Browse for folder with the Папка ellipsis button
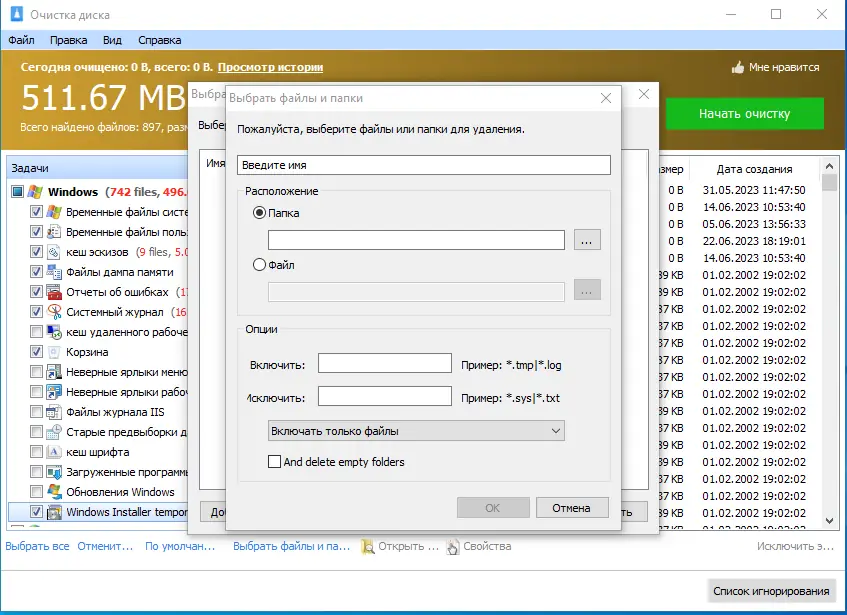847x615 pixels. [x=587, y=240]
